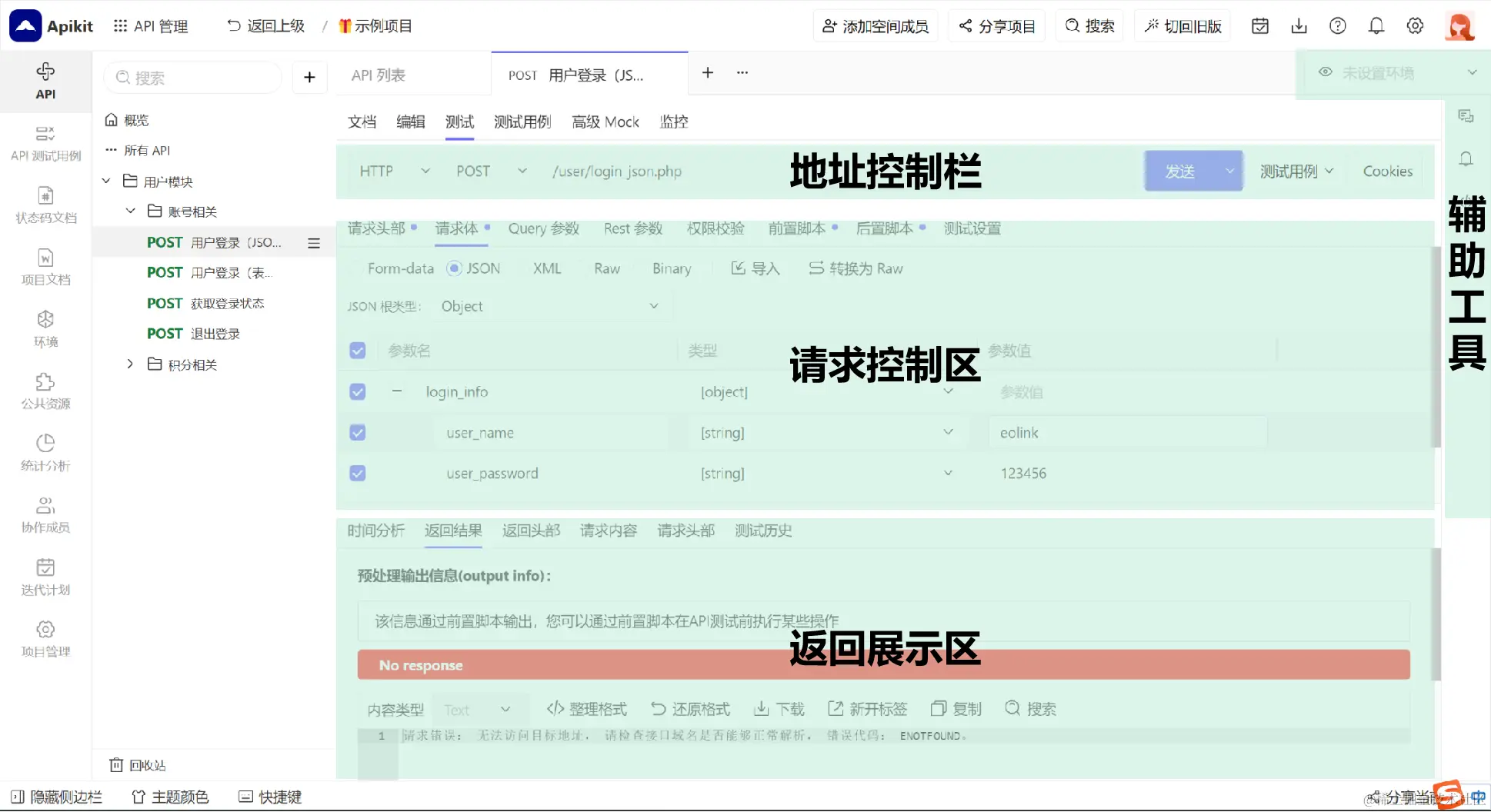
Task: Switch to the 高级 Mock tab
Action: pyautogui.click(x=605, y=121)
